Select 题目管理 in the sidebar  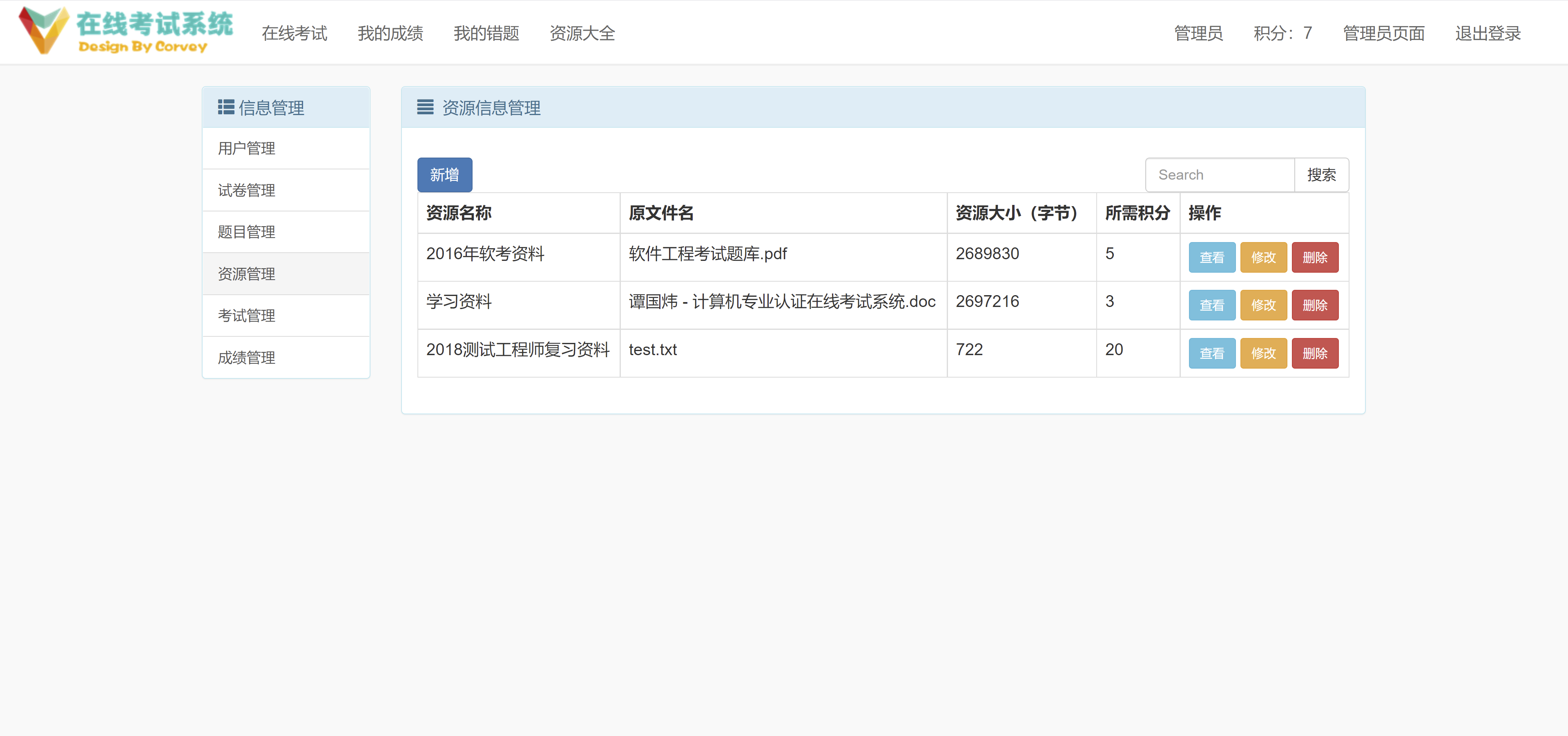click(246, 232)
